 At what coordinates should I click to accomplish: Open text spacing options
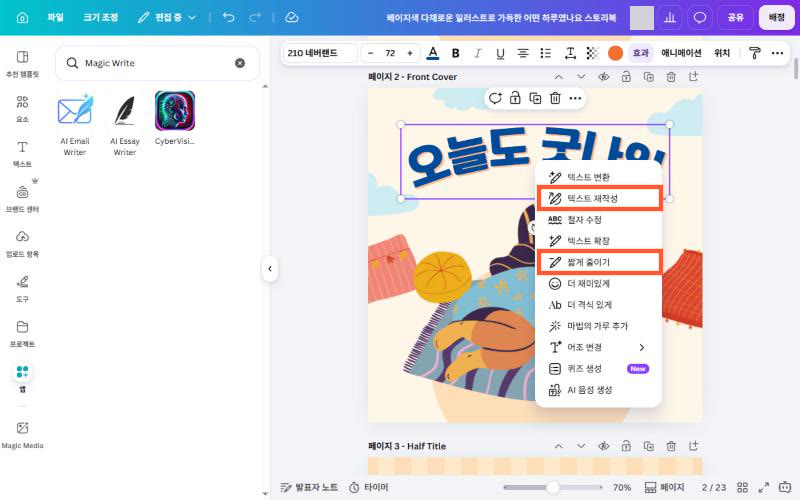coord(570,53)
